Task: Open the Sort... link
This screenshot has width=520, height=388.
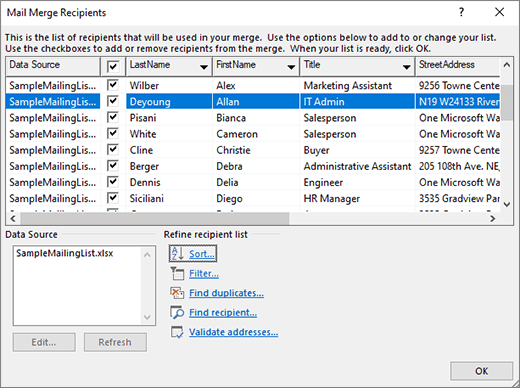Action: pyautogui.click(x=202, y=254)
